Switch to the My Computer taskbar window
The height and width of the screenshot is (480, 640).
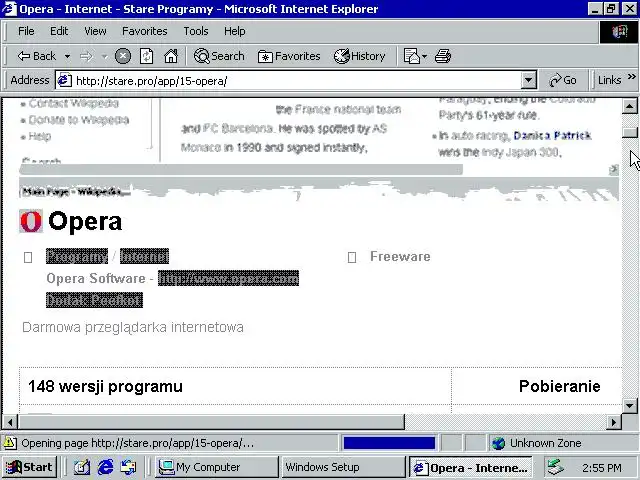216,467
